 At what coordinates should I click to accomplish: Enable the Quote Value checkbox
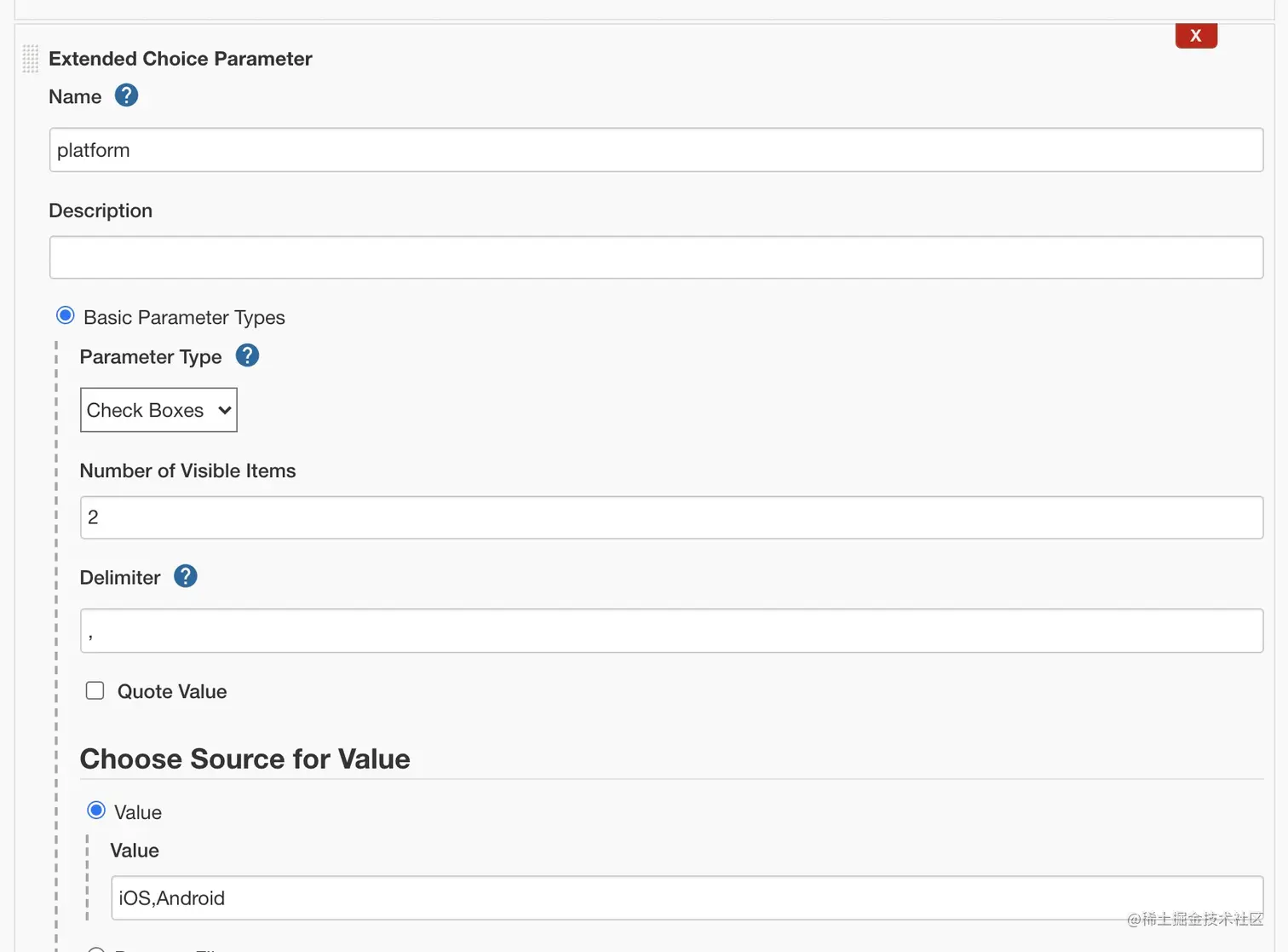coord(95,690)
